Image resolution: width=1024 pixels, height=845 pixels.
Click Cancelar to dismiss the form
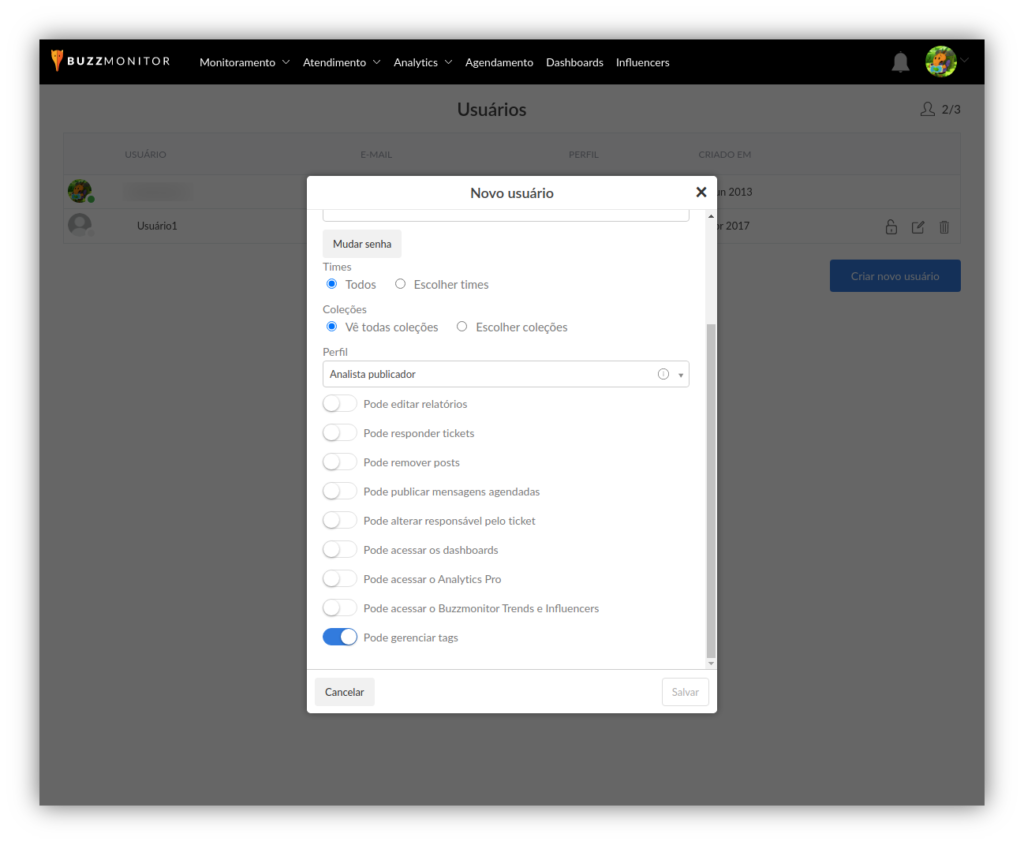pyautogui.click(x=344, y=692)
